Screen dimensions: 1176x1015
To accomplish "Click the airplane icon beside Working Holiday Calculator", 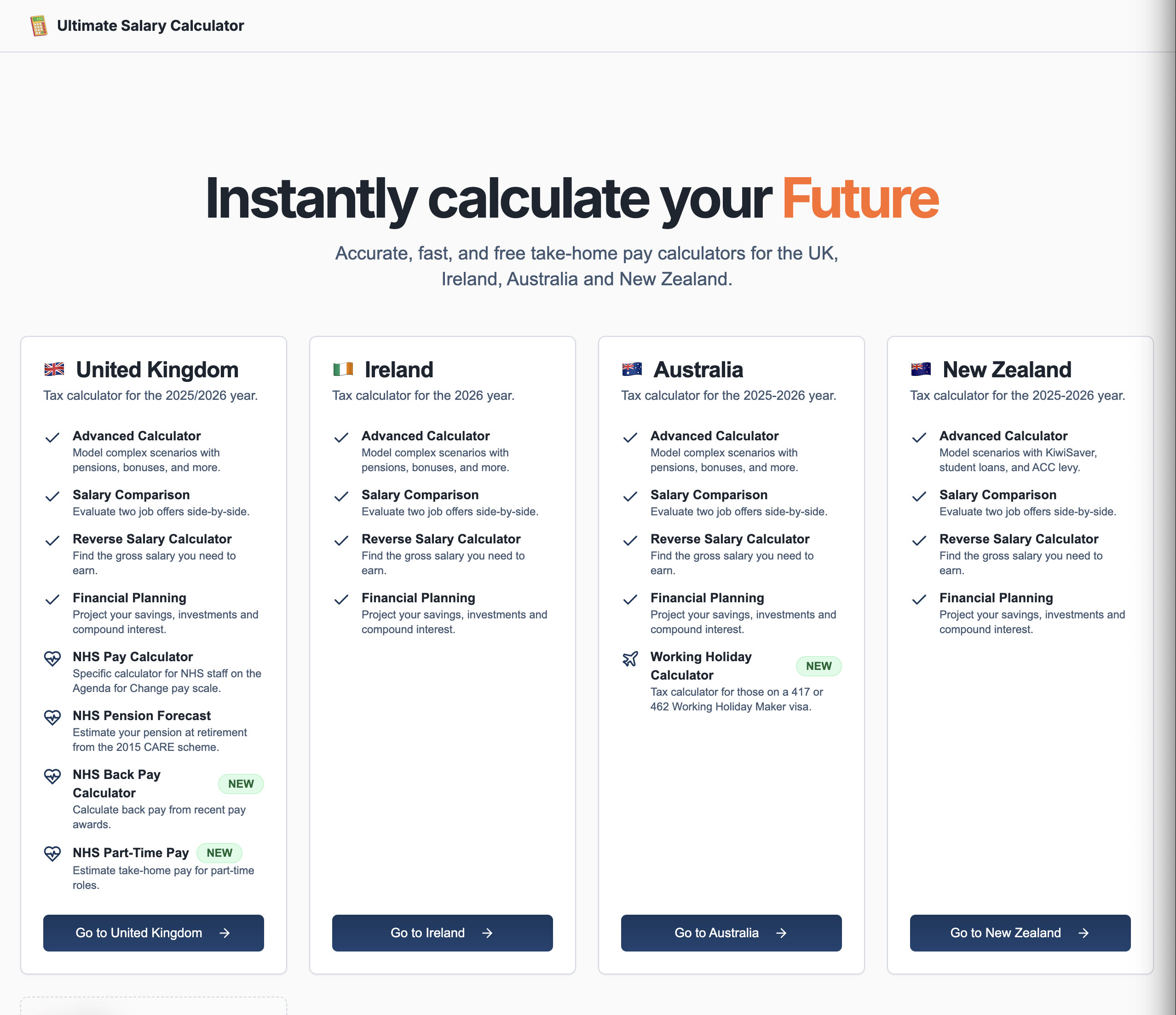I will [629, 659].
